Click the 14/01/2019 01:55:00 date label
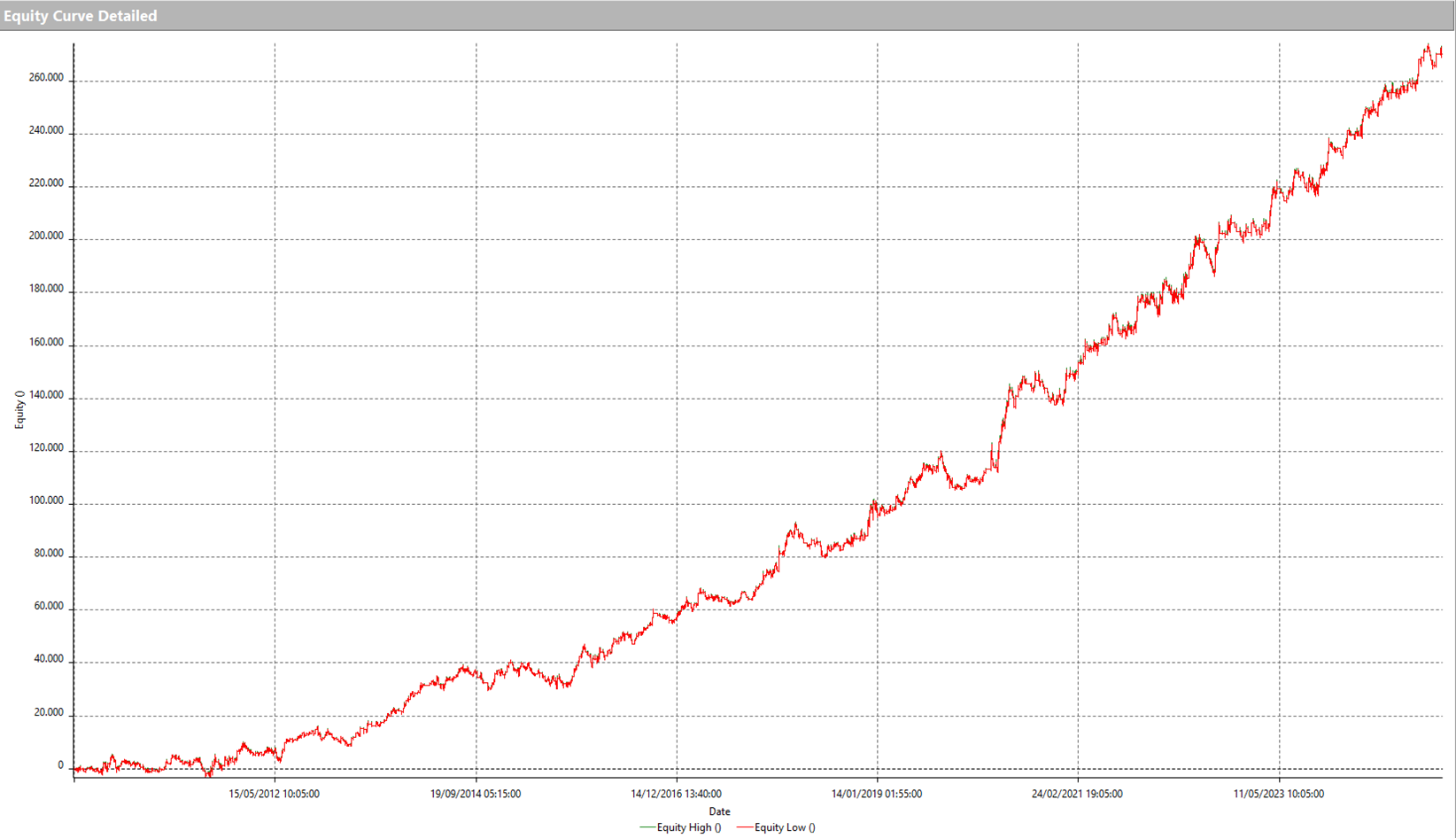 [x=876, y=794]
